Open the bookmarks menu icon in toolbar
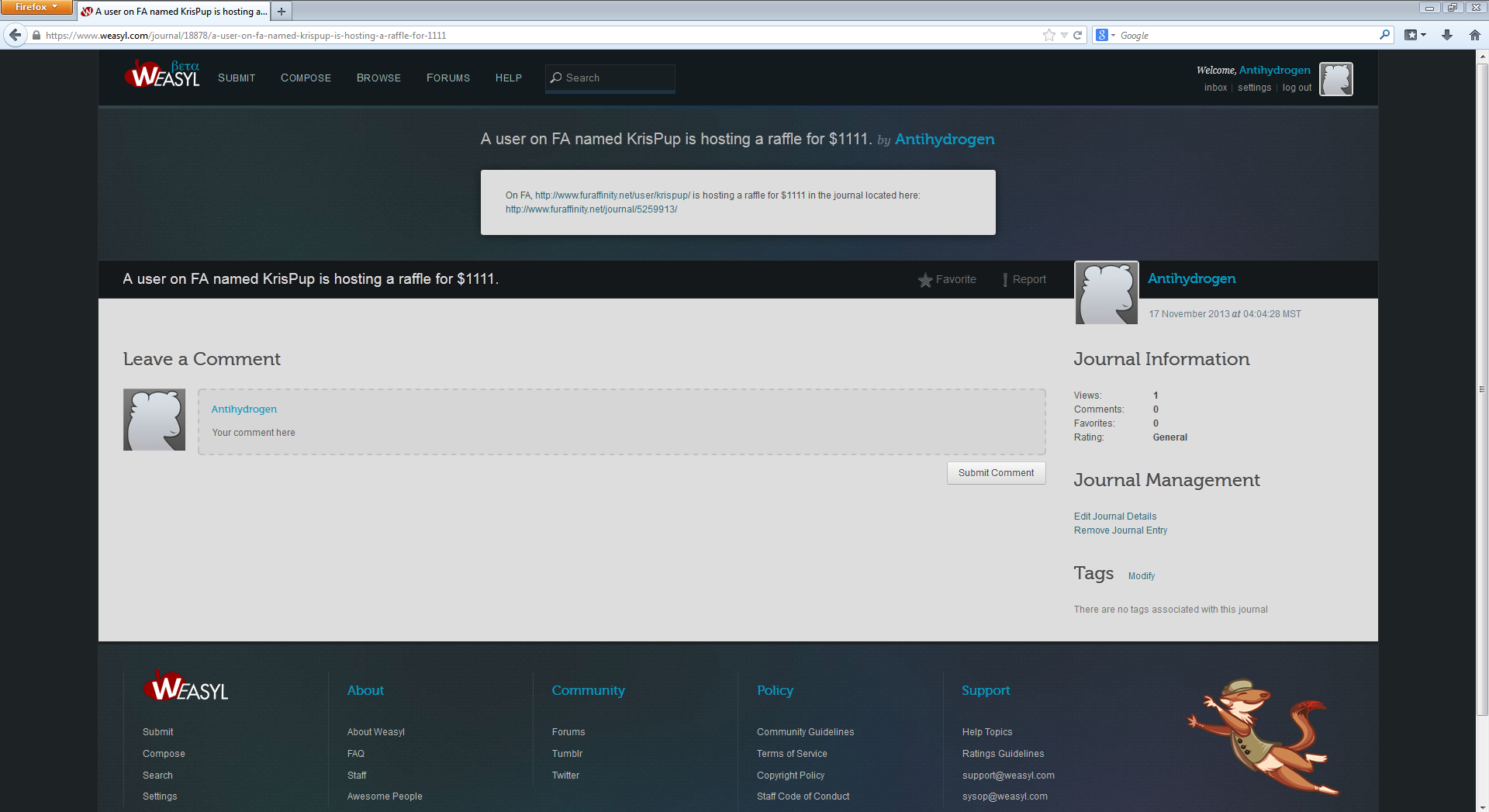The width and height of the screenshot is (1489, 812). (x=1415, y=35)
